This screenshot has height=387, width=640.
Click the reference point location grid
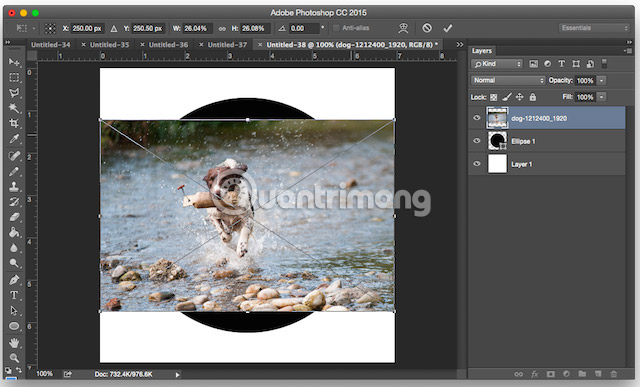pyautogui.click(x=50, y=29)
